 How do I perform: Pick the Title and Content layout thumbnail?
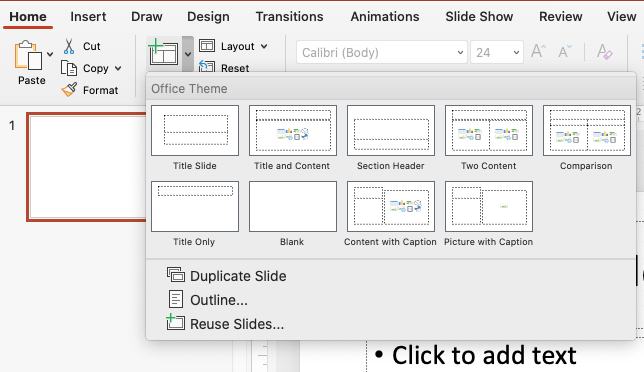click(293, 131)
